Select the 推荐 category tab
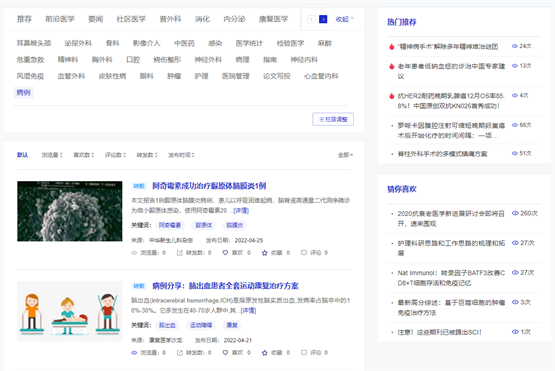This screenshot has height=371, width=555. (24, 19)
